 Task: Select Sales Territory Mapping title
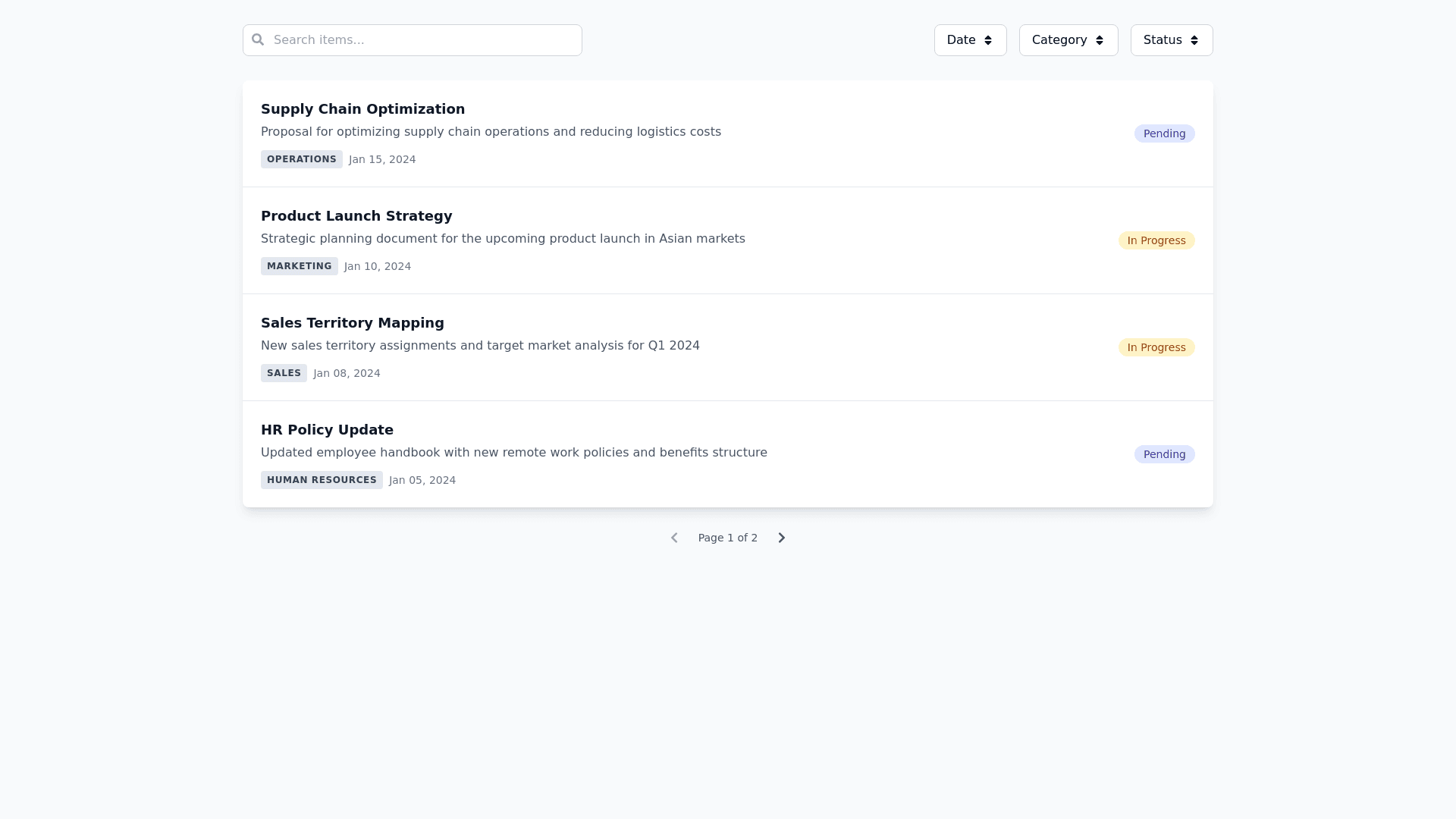(x=353, y=323)
